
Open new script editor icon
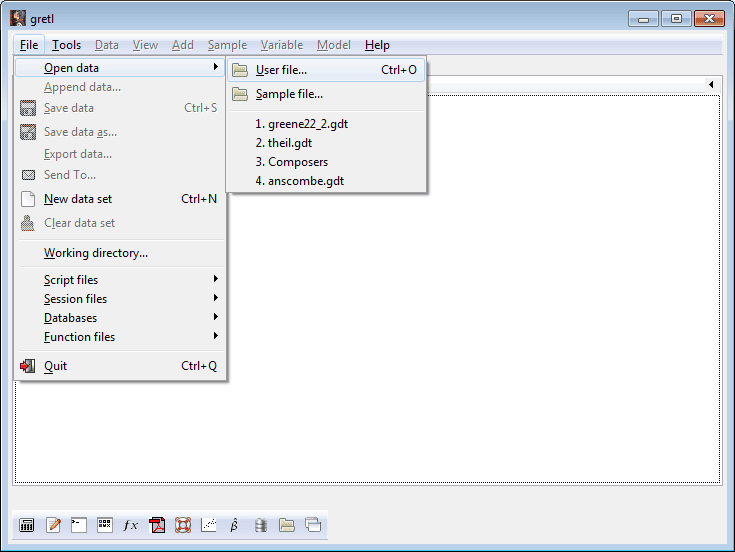point(53,525)
